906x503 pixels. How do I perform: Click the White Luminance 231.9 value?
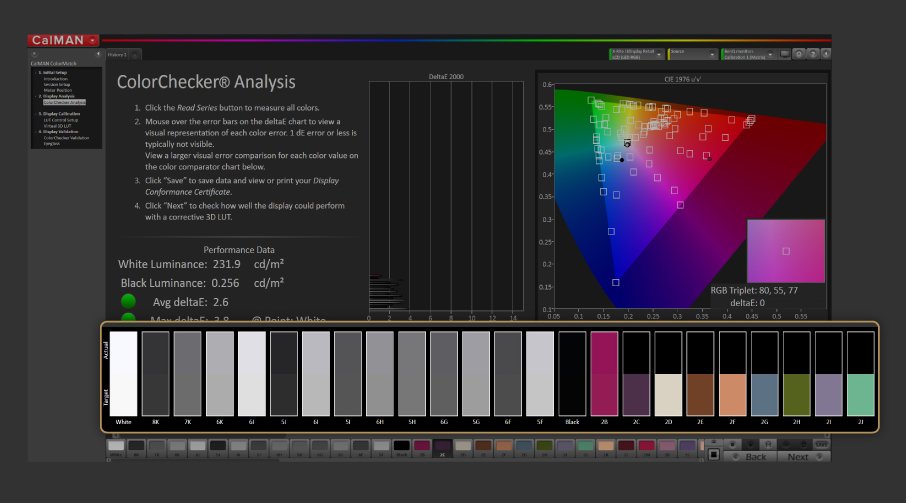226,264
